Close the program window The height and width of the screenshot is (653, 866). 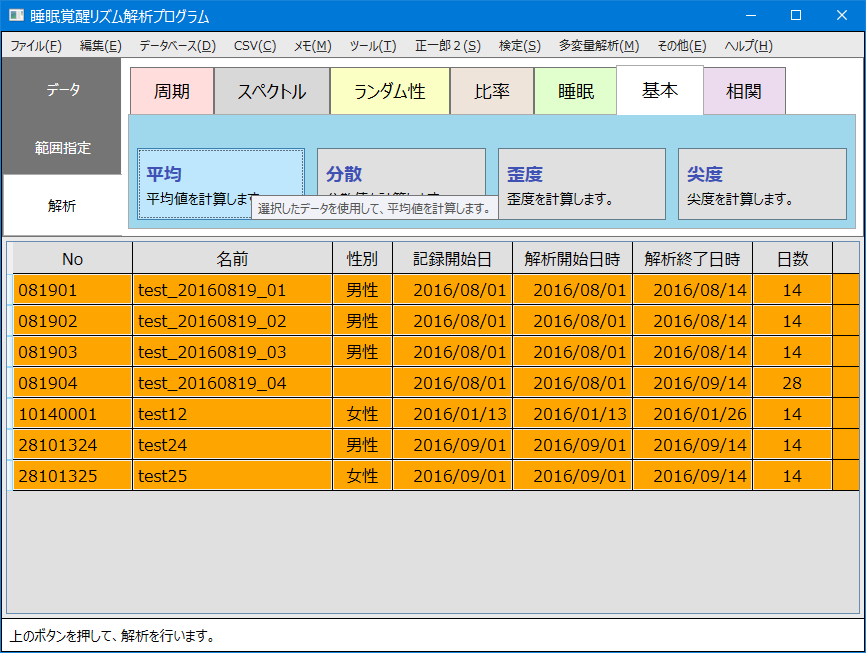pyautogui.click(x=842, y=15)
